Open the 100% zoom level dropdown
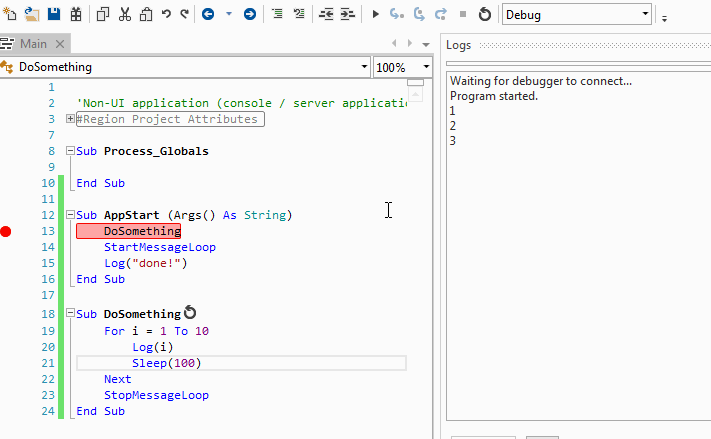Viewport: 711px width, 439px height. click(x=426, y=67)
